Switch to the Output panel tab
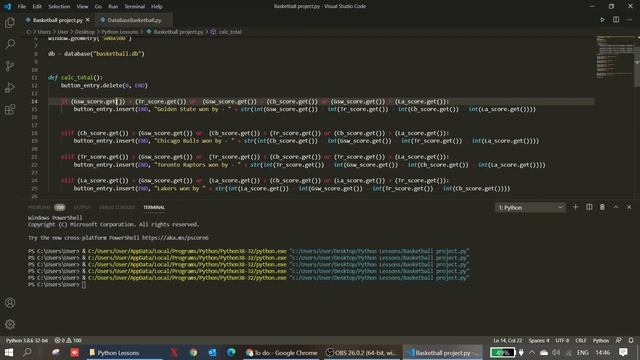 (82, 207)
